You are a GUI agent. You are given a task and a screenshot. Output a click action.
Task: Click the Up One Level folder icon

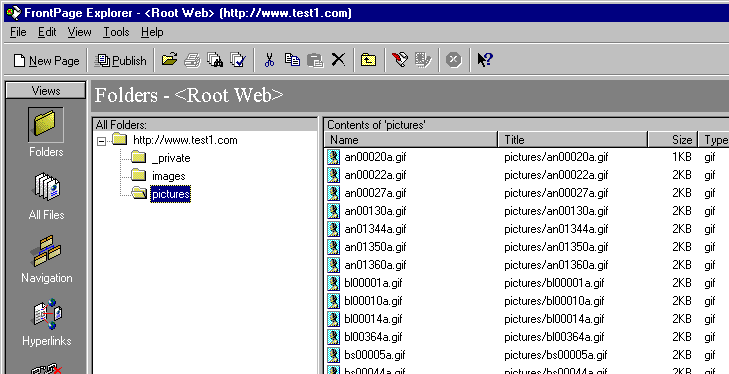coord(369,60)
